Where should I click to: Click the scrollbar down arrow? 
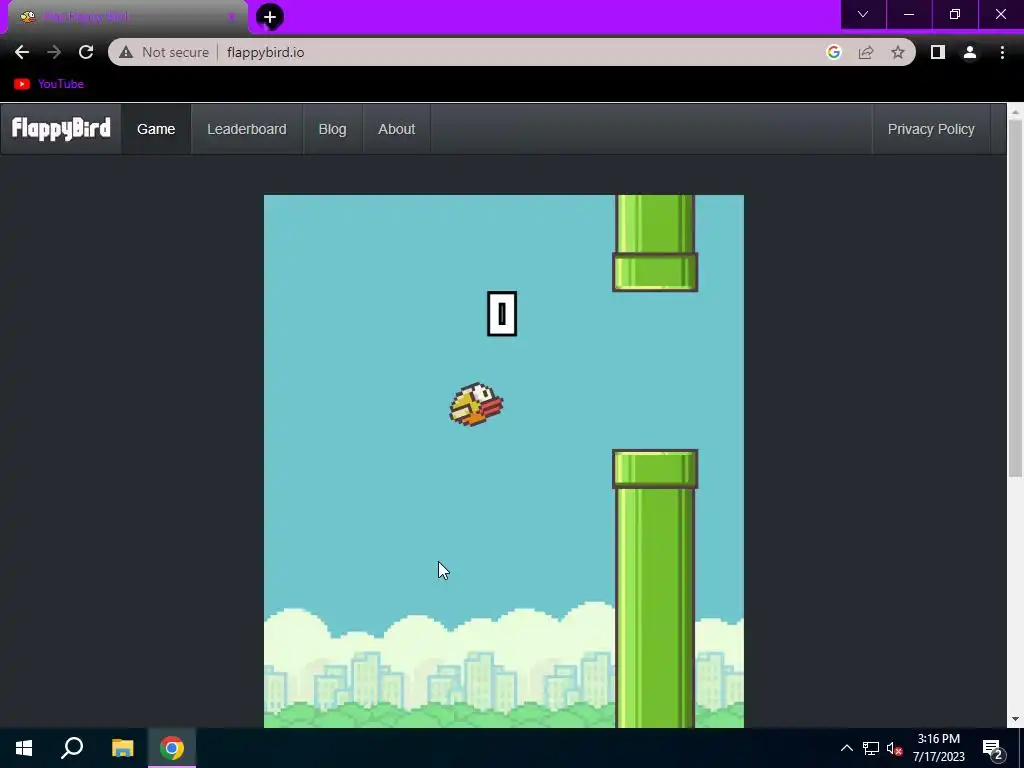(x=1016, y=719)
